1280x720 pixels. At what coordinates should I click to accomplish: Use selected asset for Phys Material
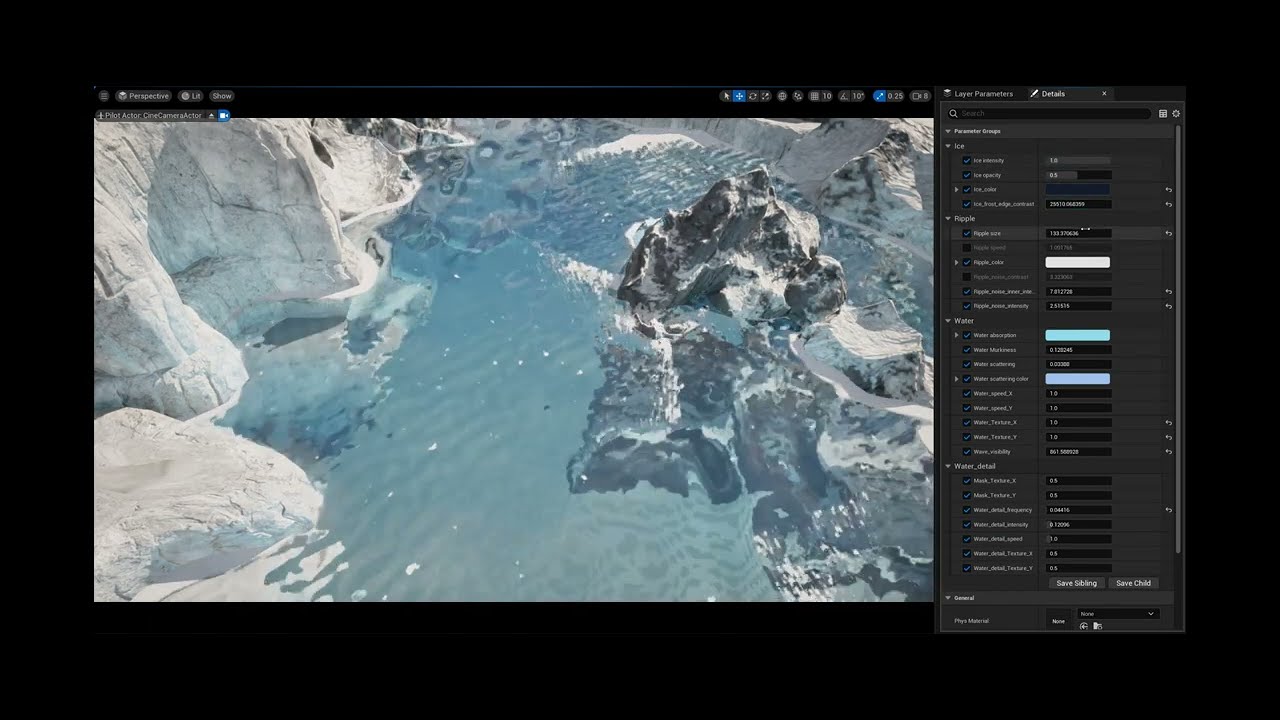point(1084,626)
